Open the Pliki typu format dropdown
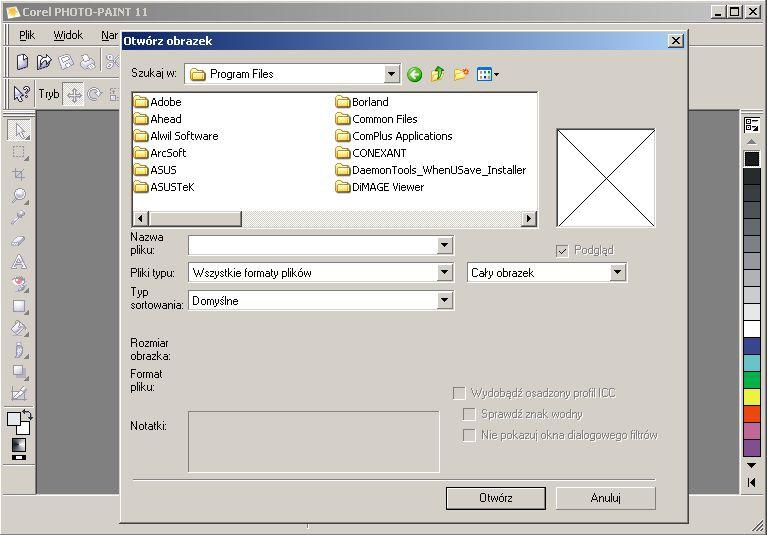767x535 pixels. (x=444, y=272)
